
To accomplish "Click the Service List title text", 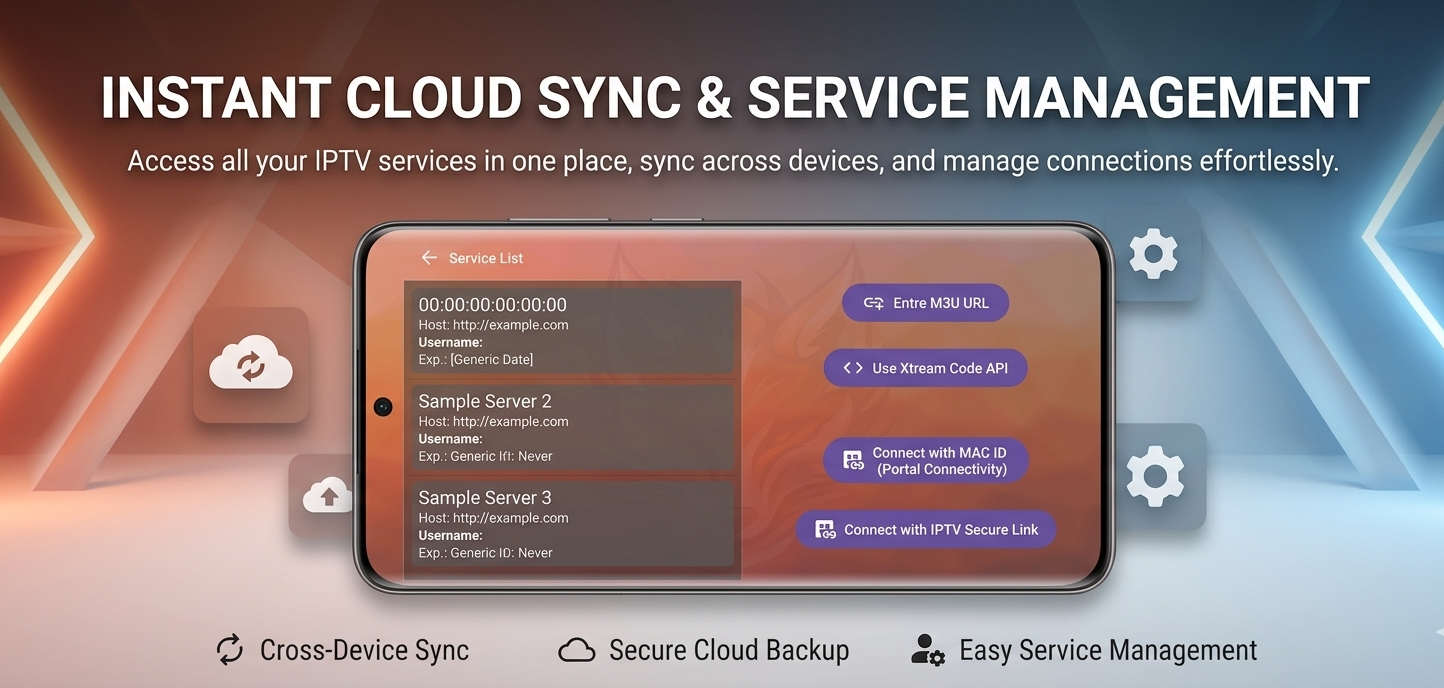I will tap(486, 258).
